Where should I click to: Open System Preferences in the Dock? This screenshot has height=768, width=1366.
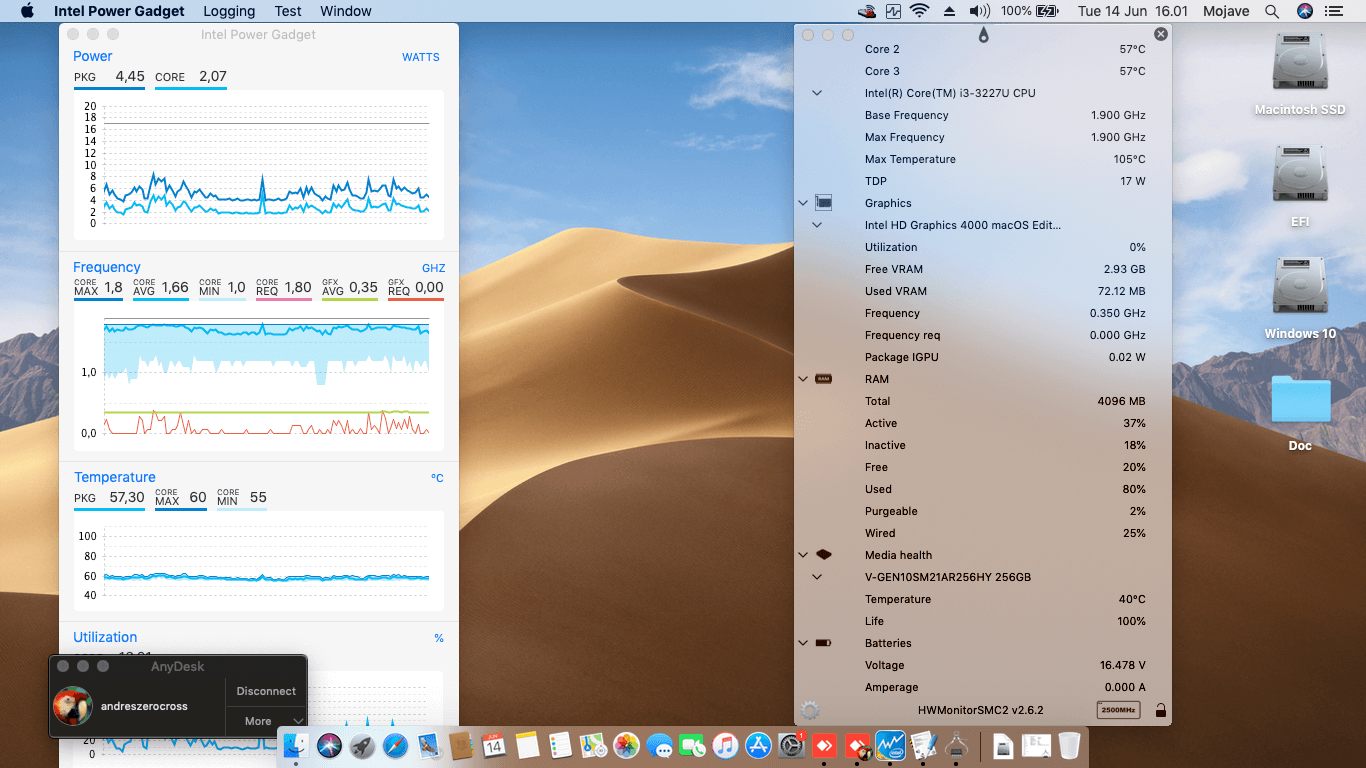point(791,745)
